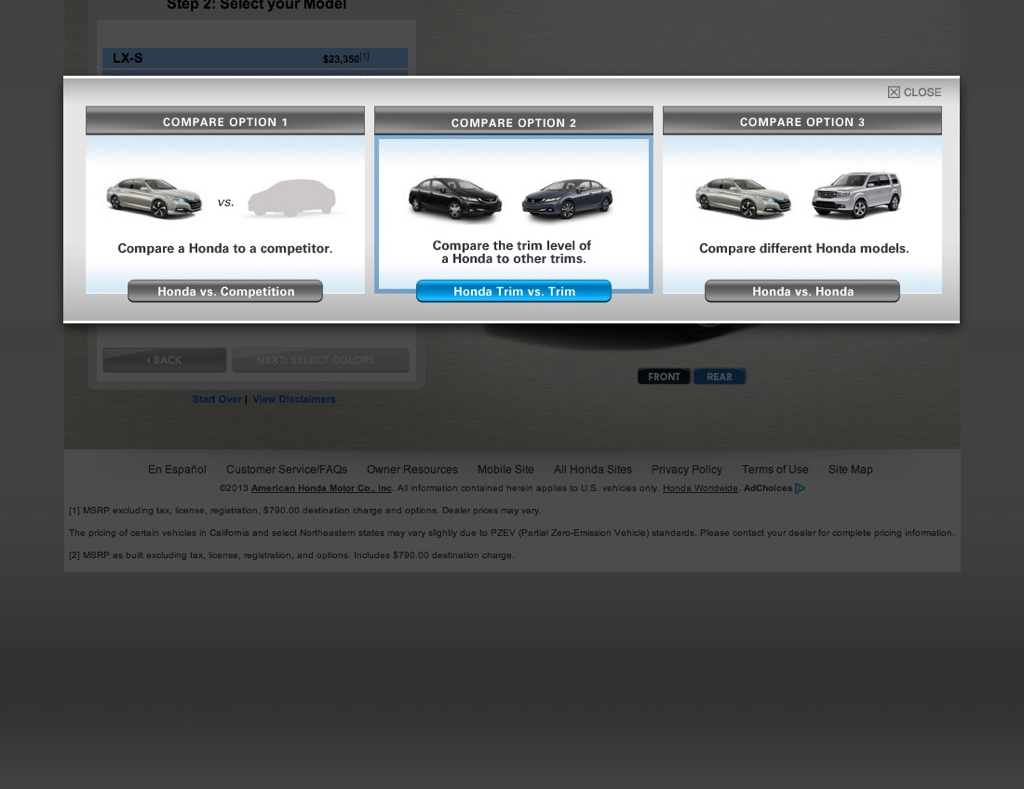Close the compare options dialog
This screenshot has height=789, width=1024.
click(x=914, y=92)
